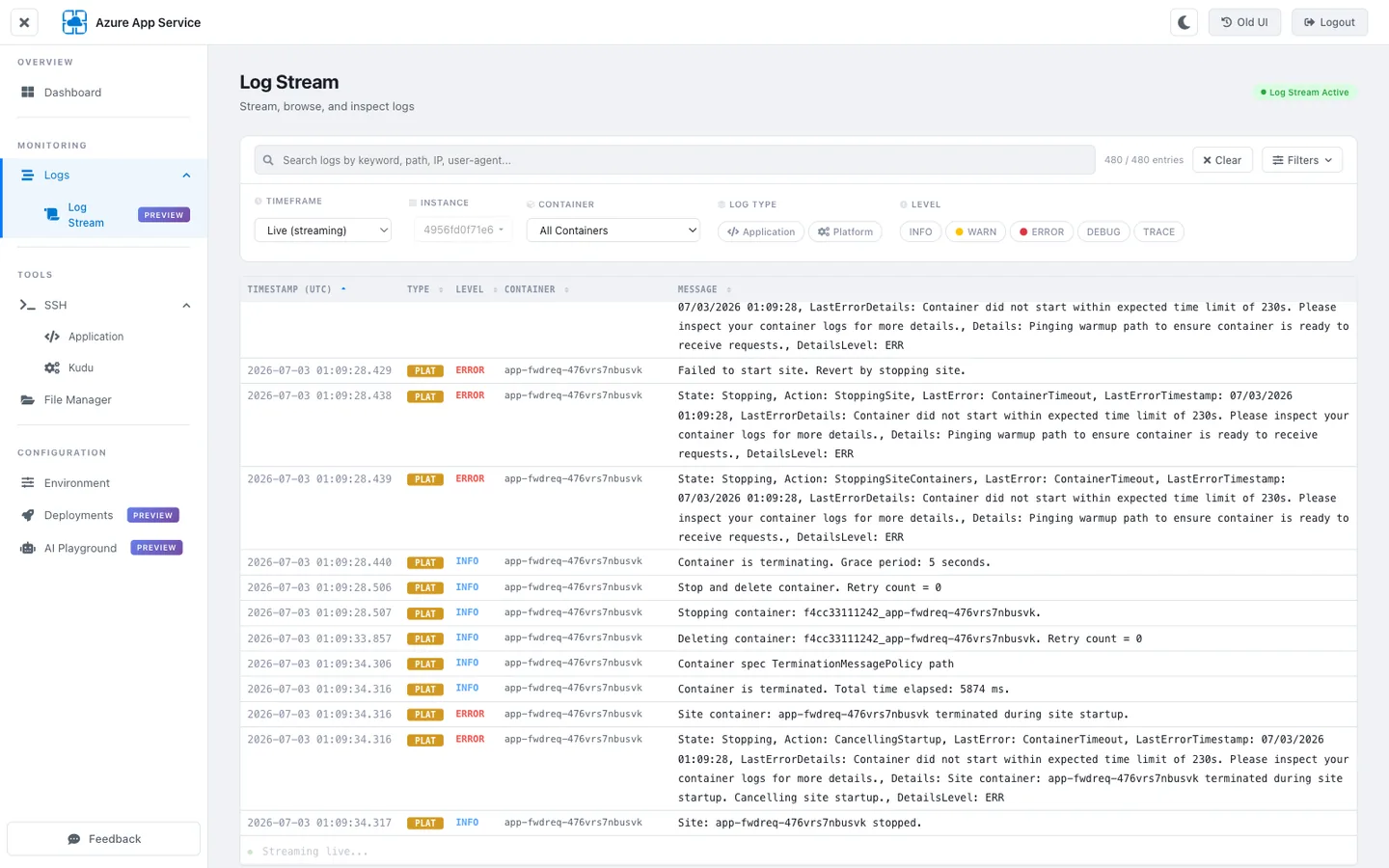
Task: Toggle the Platform log type filter
Action: click(845, 231)
